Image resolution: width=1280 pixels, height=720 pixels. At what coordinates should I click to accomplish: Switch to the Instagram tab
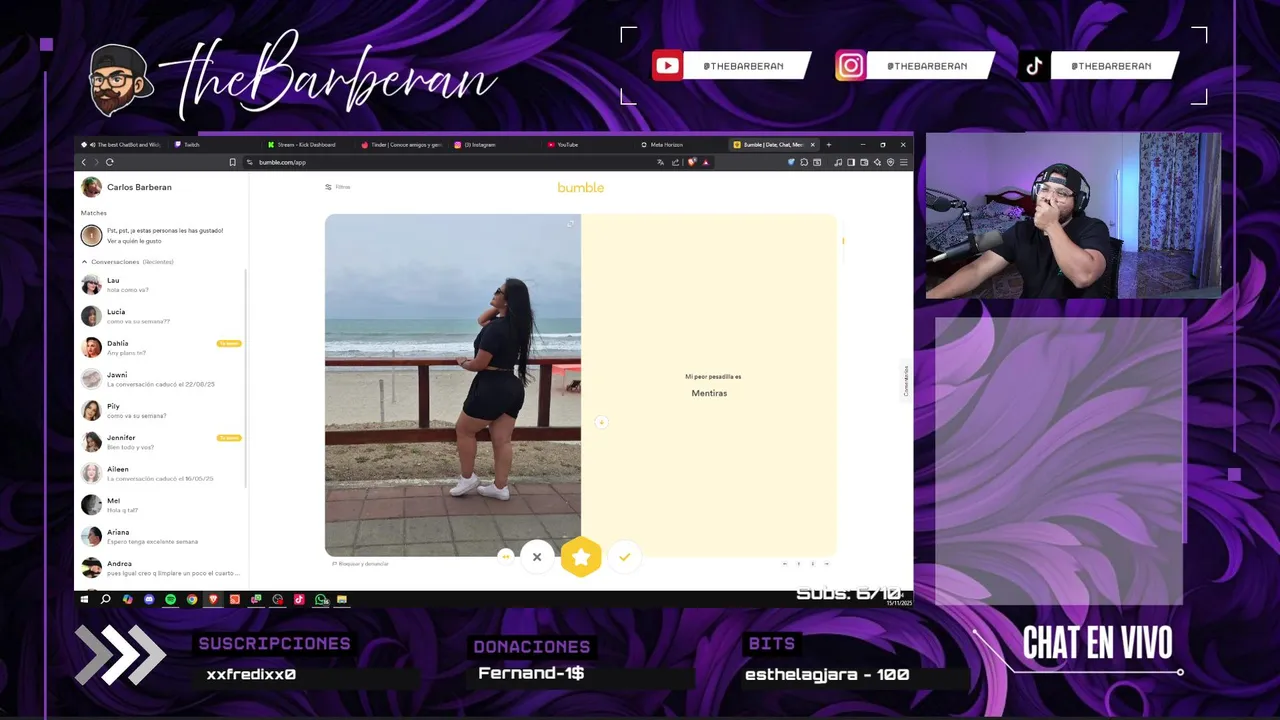[494, 144]
